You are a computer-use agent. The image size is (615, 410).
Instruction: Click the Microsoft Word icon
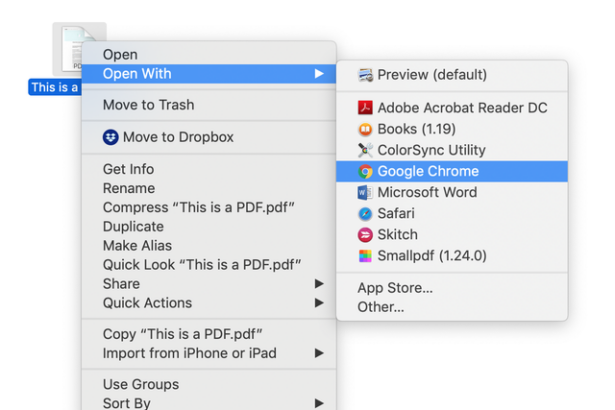365,192
